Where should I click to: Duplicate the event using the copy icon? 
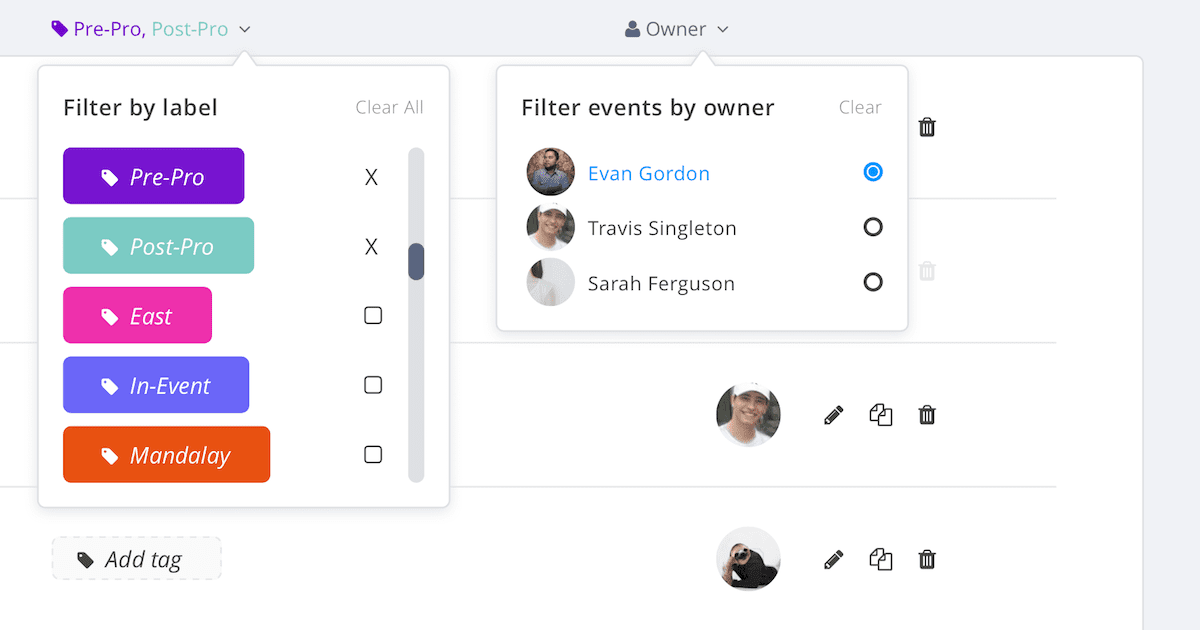(x=880, y=415)
